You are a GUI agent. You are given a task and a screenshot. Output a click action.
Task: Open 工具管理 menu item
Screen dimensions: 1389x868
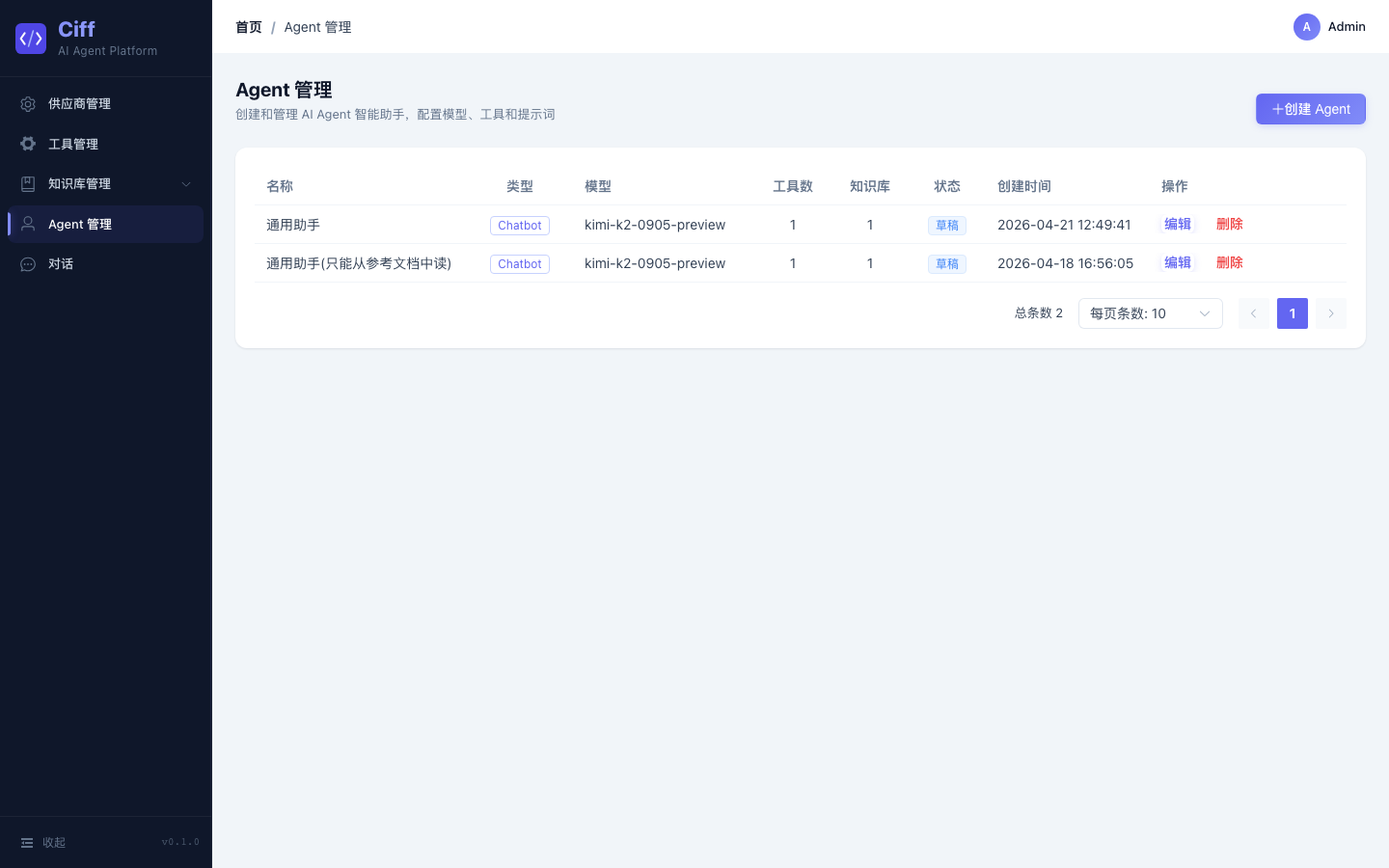tap(106, 144)
